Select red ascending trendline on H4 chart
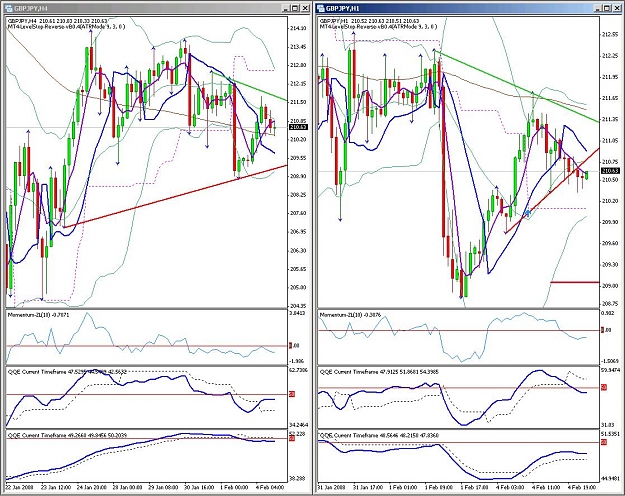 click(175, 196)
